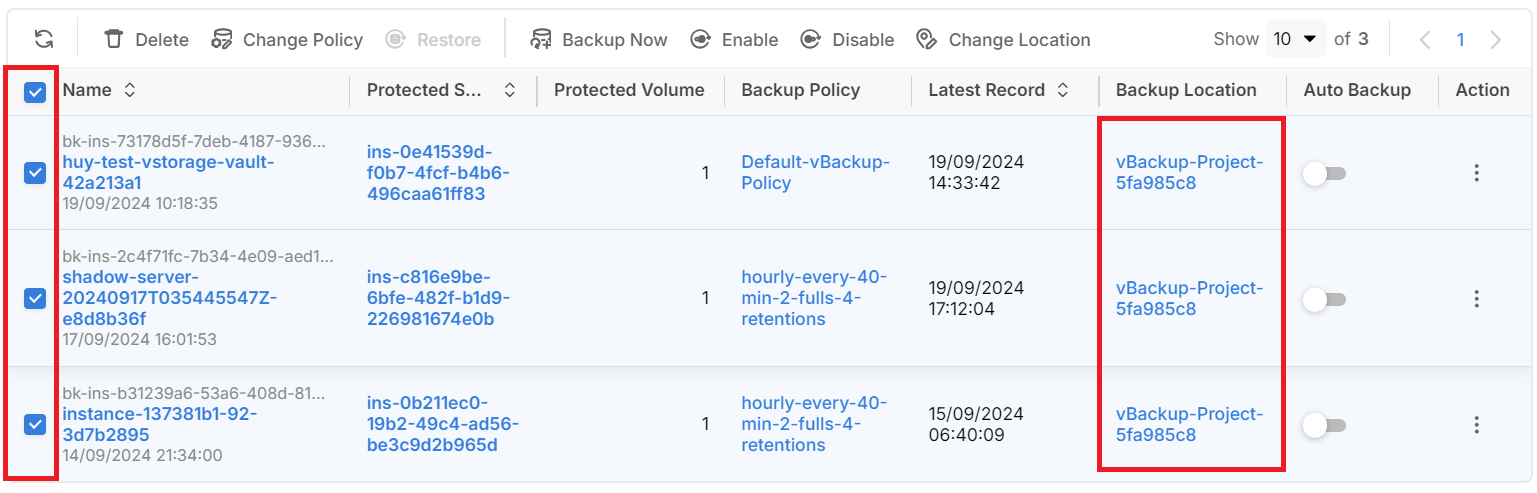
Task: Click the Change Policy icon
Action: tap(222, 39)
